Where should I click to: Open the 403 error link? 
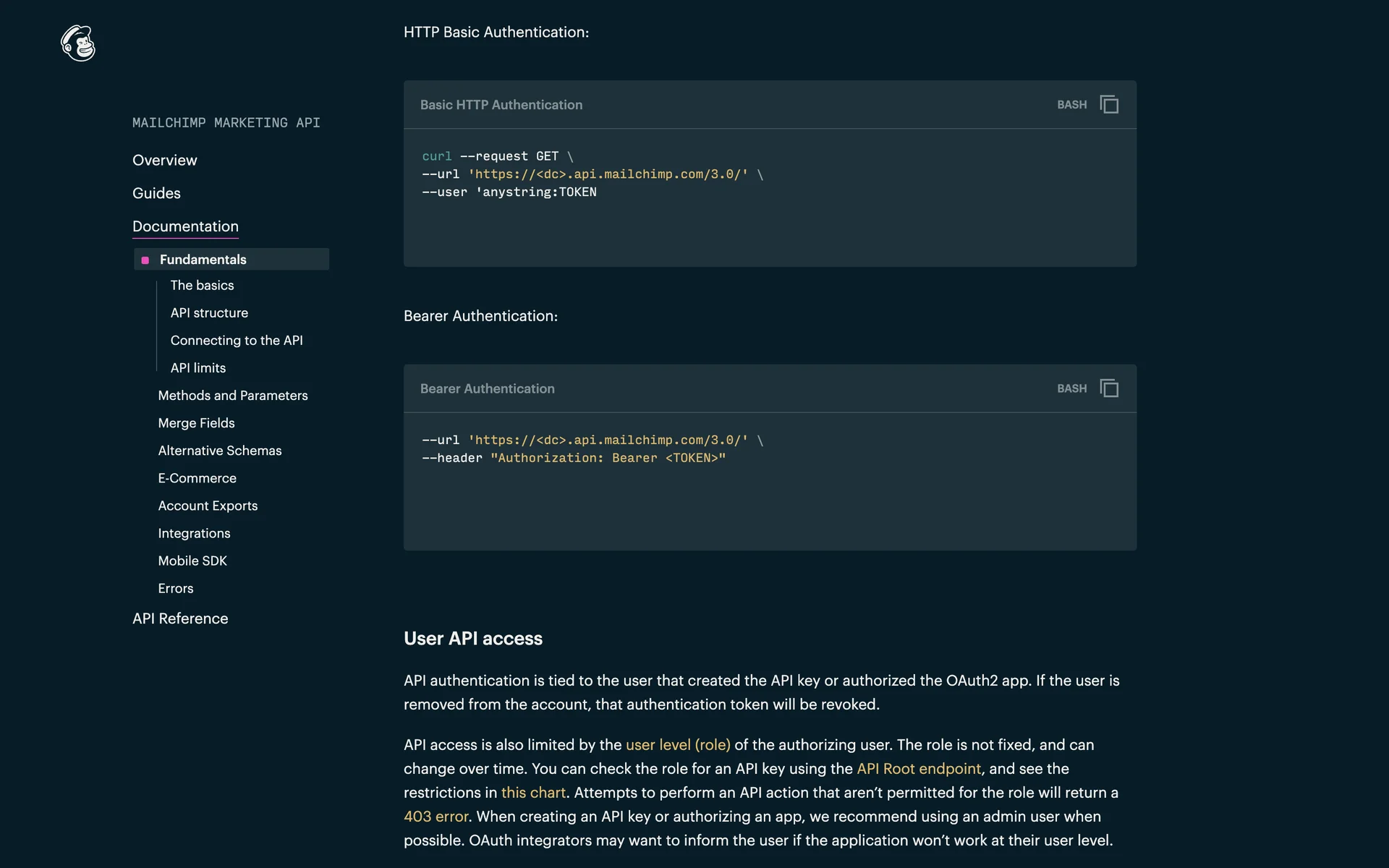tap(436, 817)
